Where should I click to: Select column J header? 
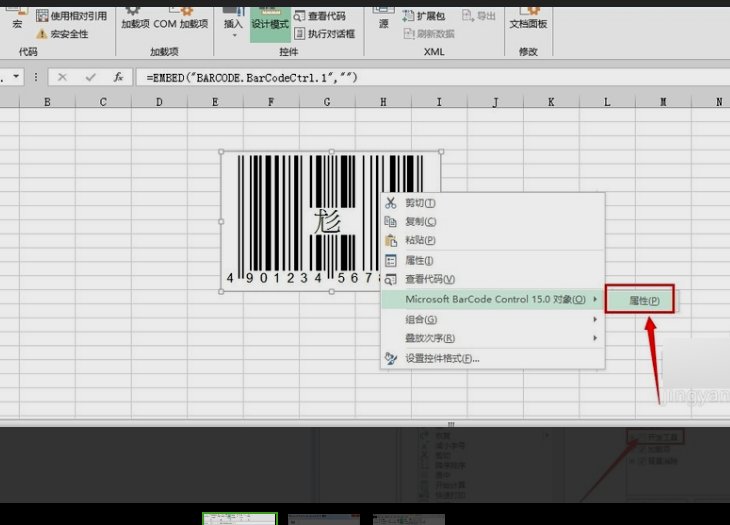[x=495, y=101]
